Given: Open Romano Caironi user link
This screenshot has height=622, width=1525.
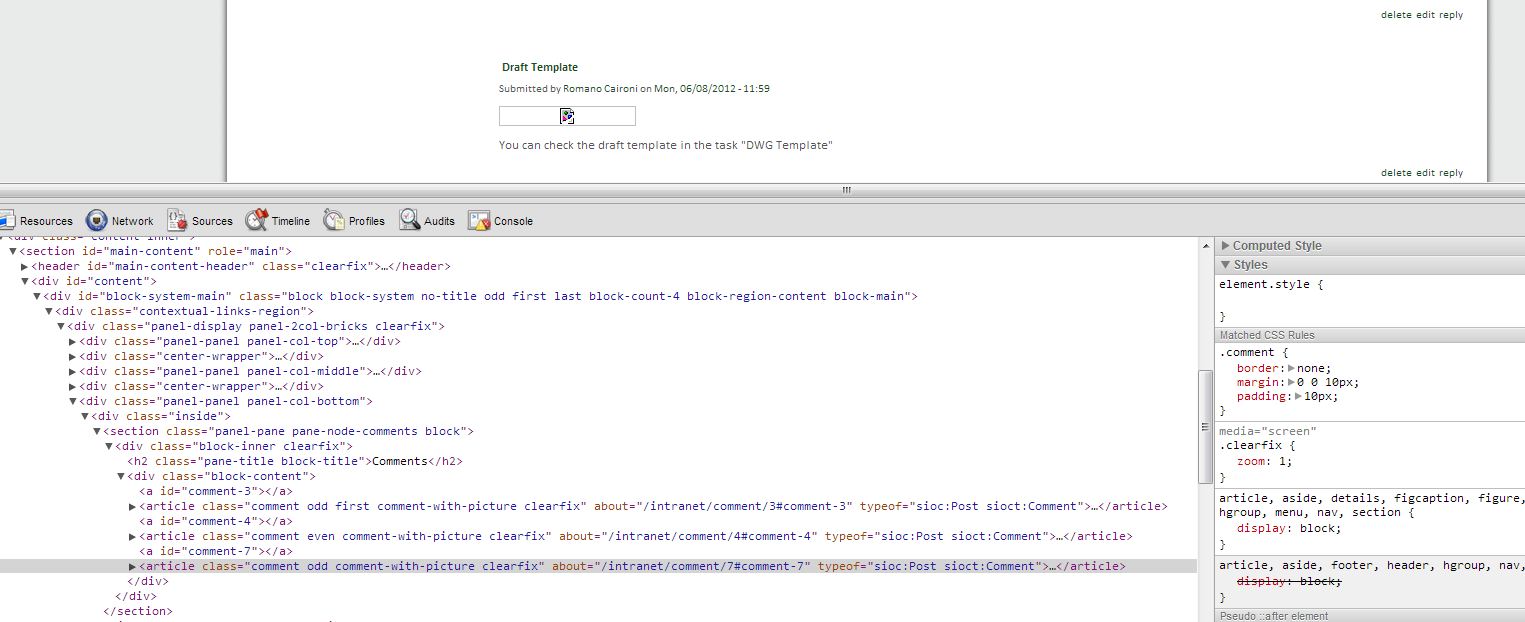Looking at the screenshot, I should coord(601,88).
